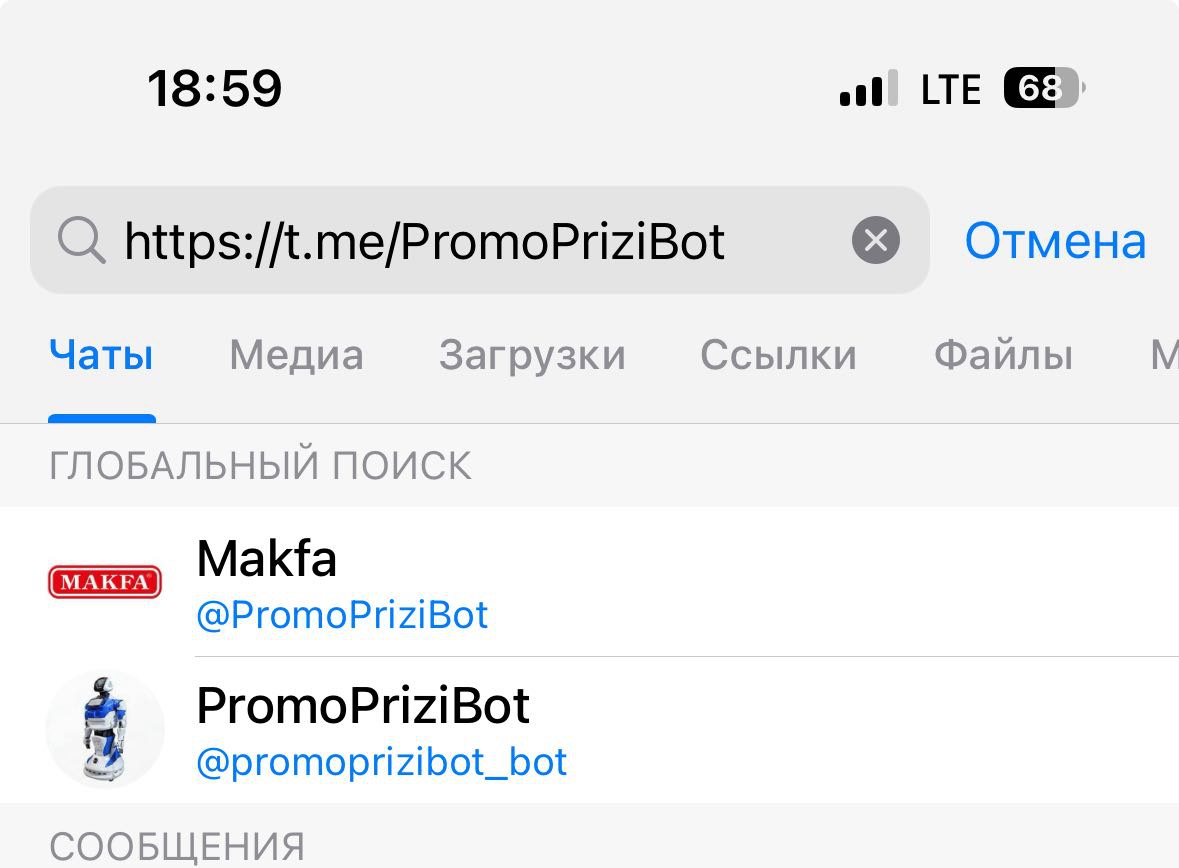Switch to the Медиа tab
The width and height of the screenshot is (1179, 868).
coord(296,356)
